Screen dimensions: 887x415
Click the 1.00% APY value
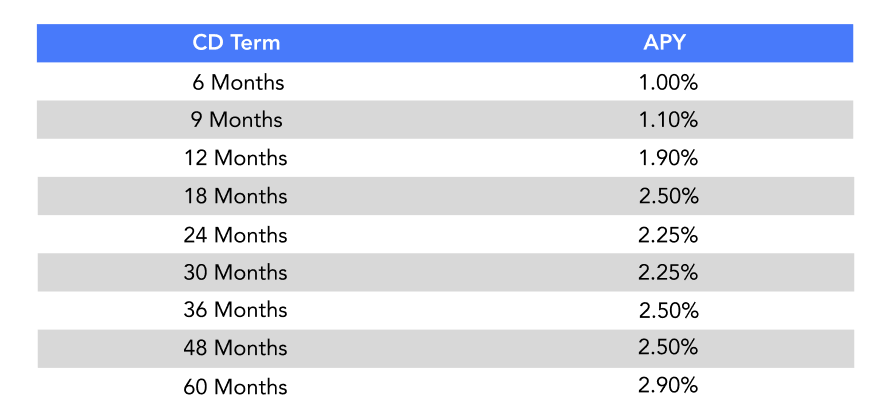tap(668, 83)
